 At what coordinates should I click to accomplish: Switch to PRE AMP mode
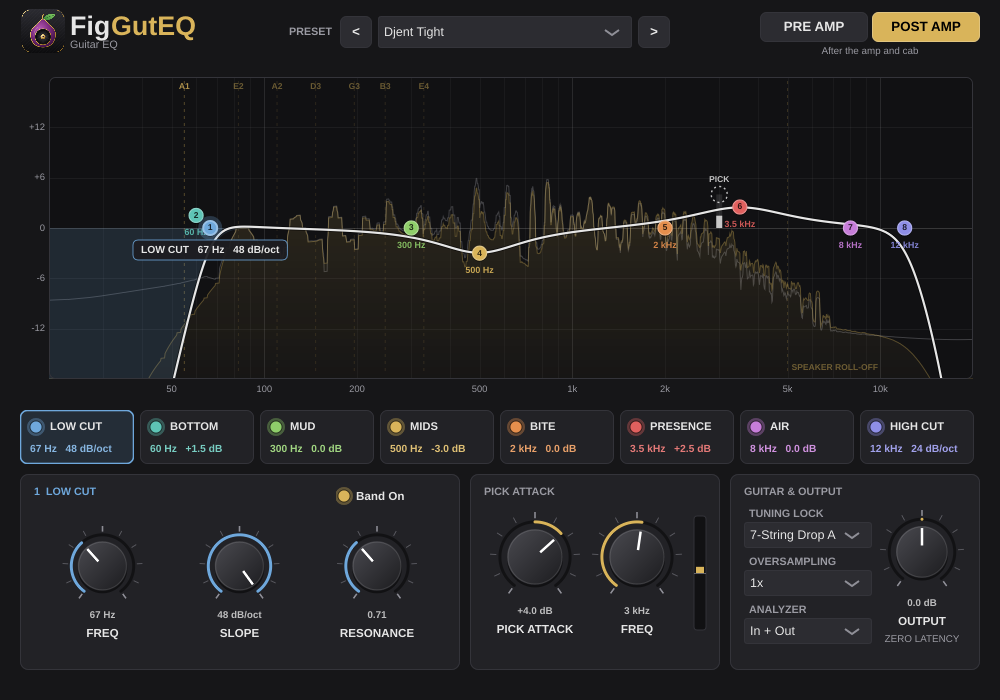(813, 27)
